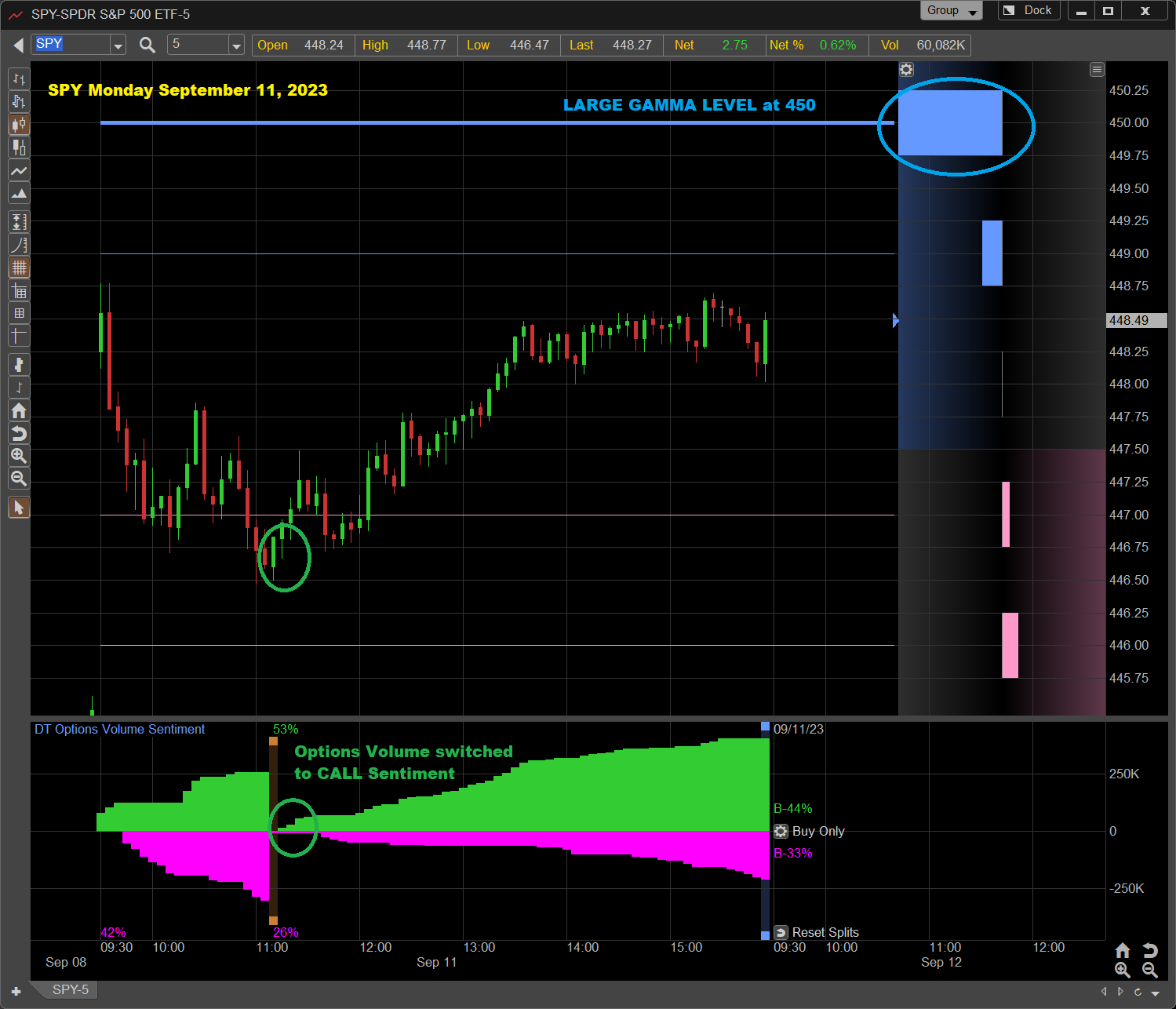Open the tab list dropdown triangle
1176x1009 pixels.
tap(1155, 993)
